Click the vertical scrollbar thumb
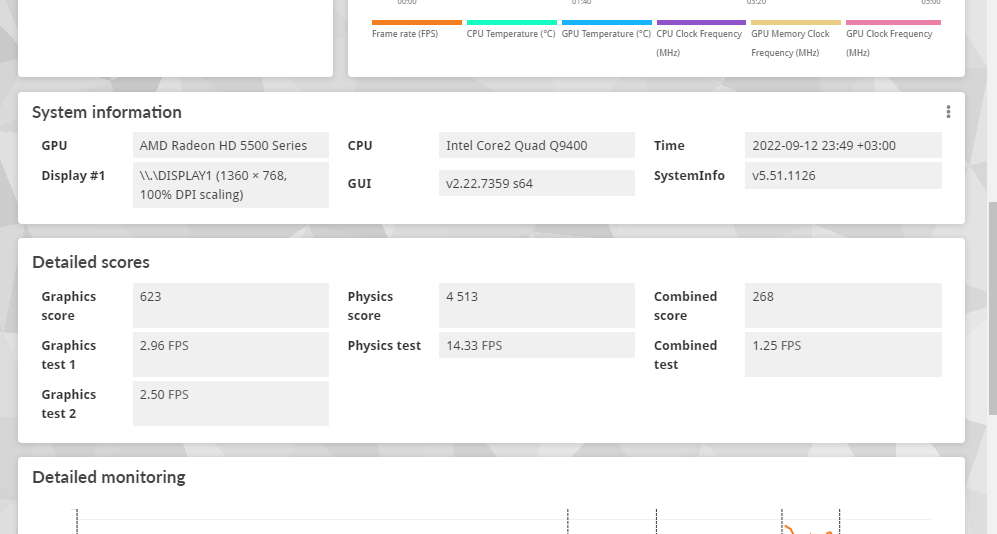 point(992,308)
